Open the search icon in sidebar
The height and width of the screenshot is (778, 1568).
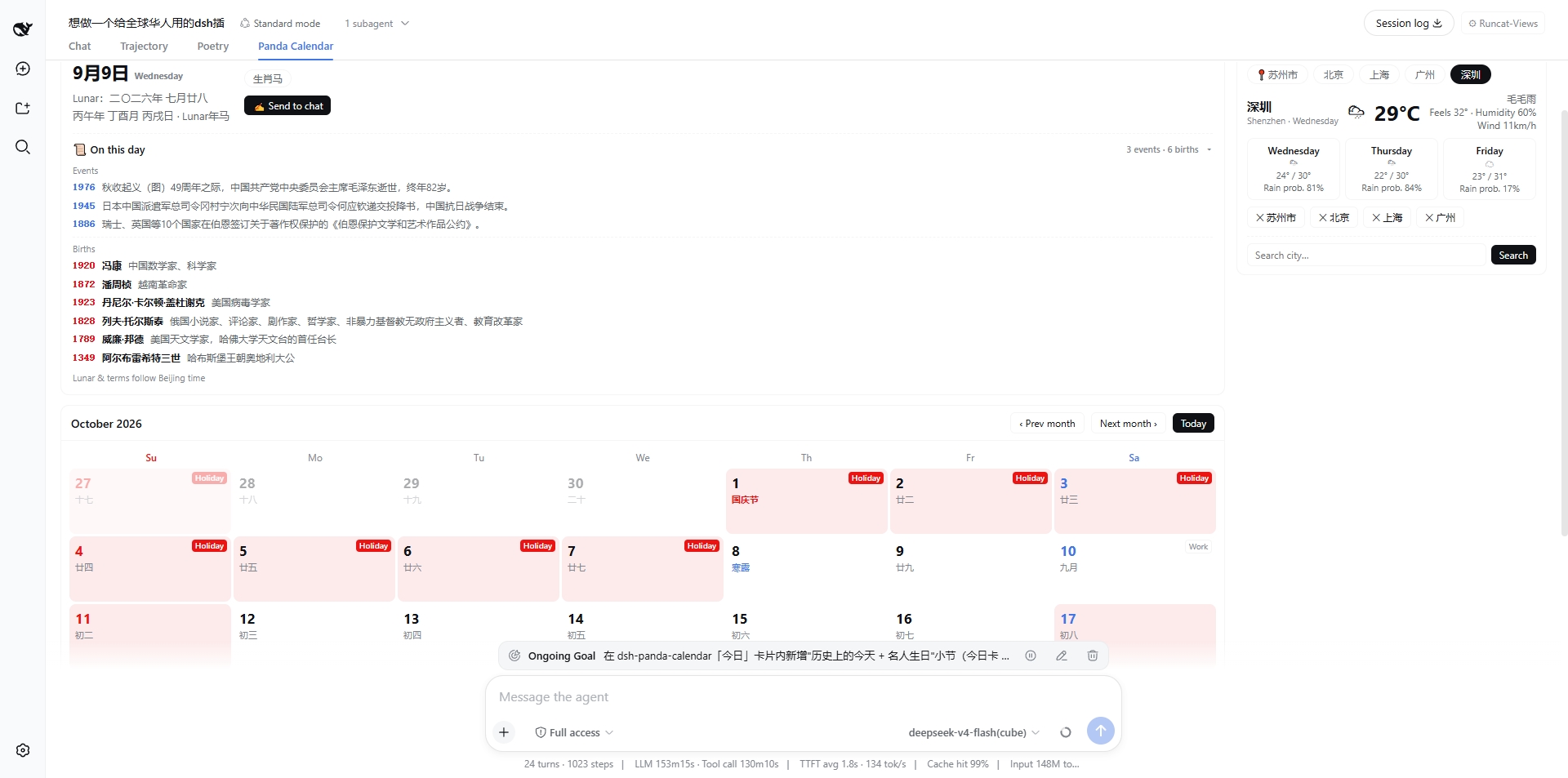(23, 147)
